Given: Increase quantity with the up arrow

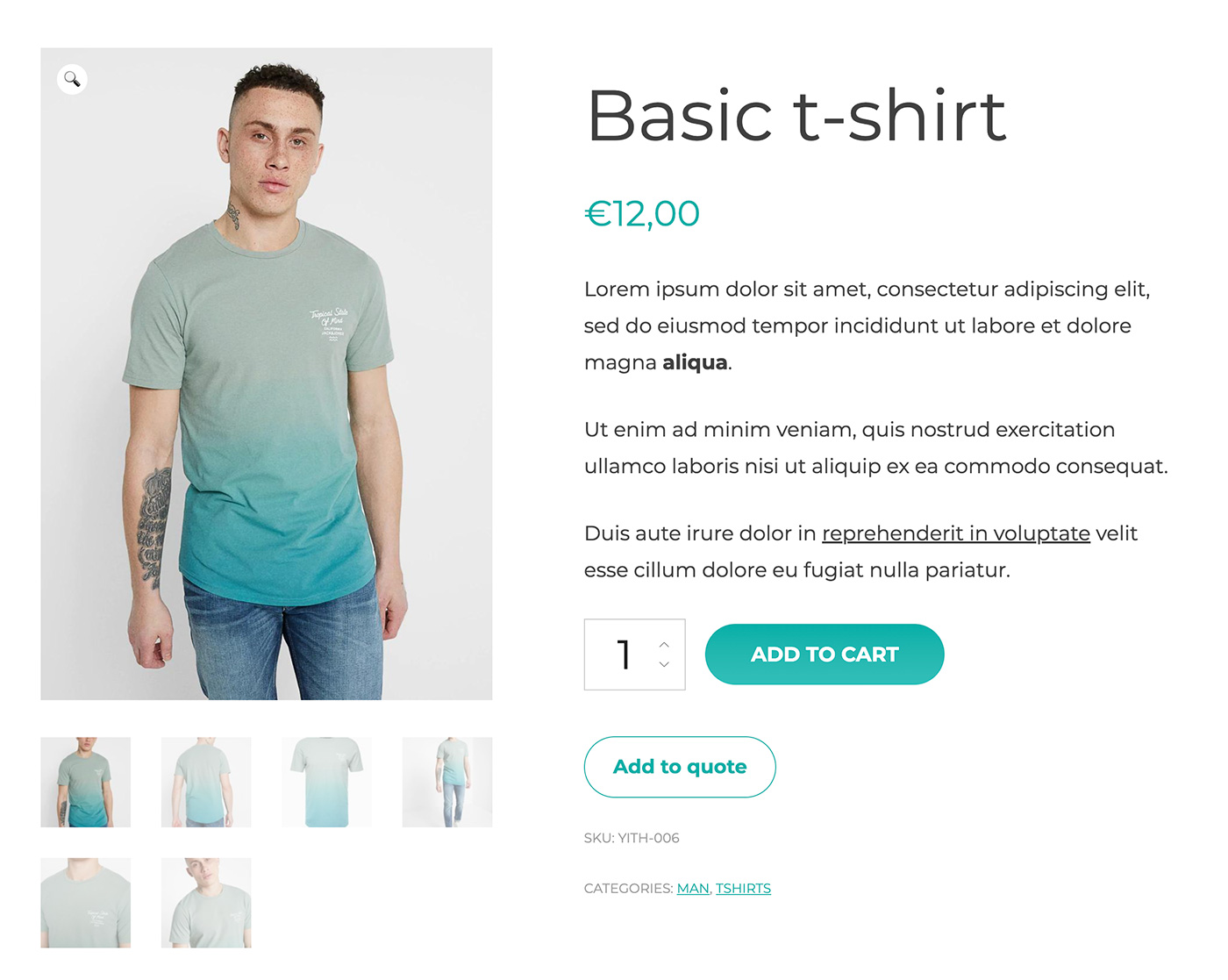Looking at the screenshot, I should coord(664,645).
